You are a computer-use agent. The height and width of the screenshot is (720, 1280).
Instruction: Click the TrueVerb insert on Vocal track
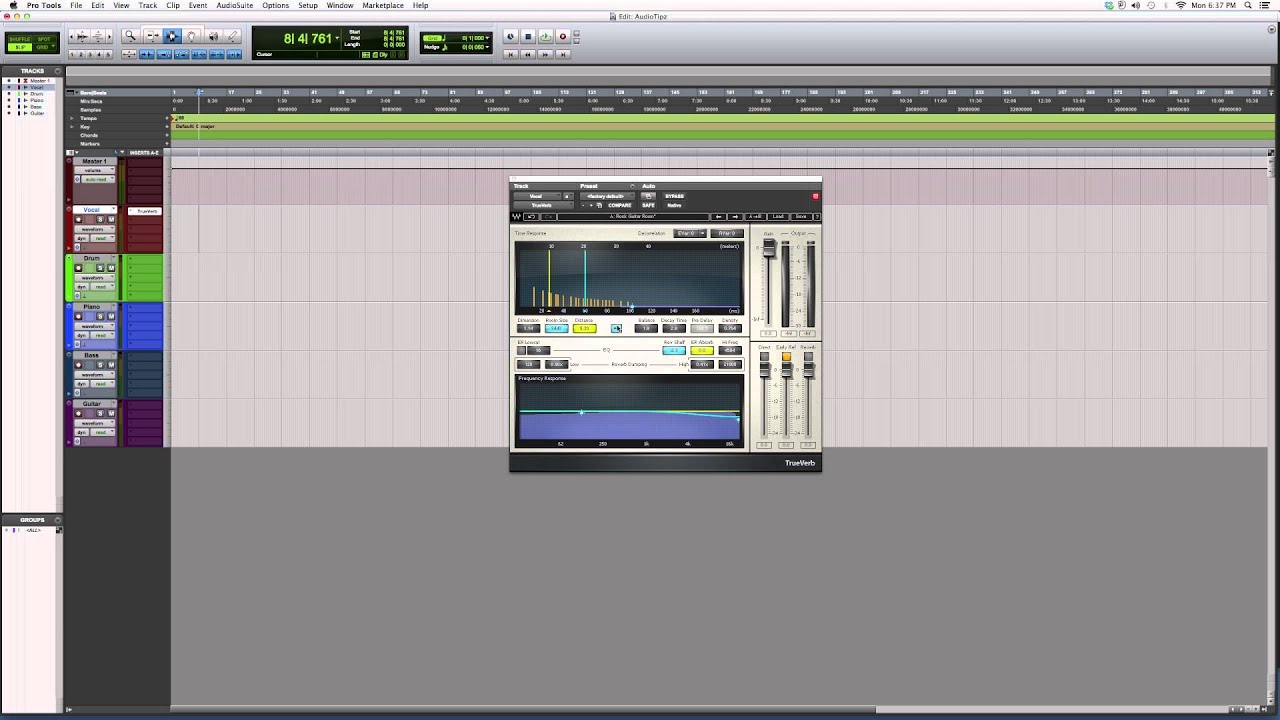coord(146,210)
